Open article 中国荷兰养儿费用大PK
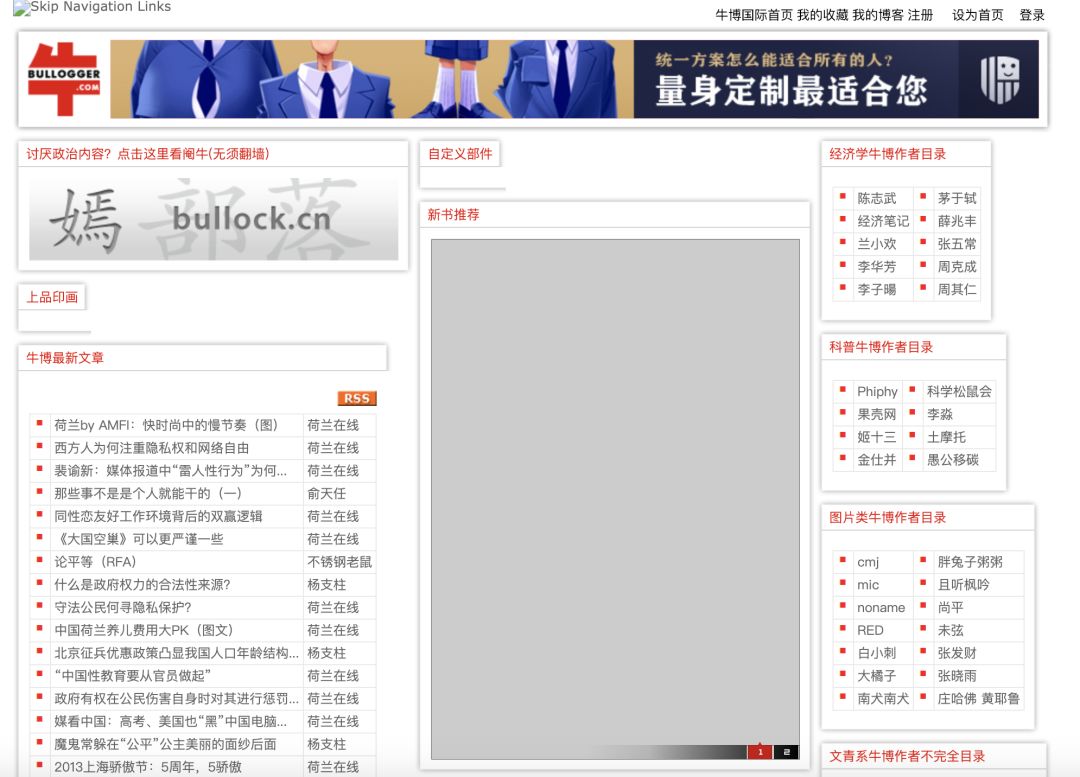 tap(144, 630)
